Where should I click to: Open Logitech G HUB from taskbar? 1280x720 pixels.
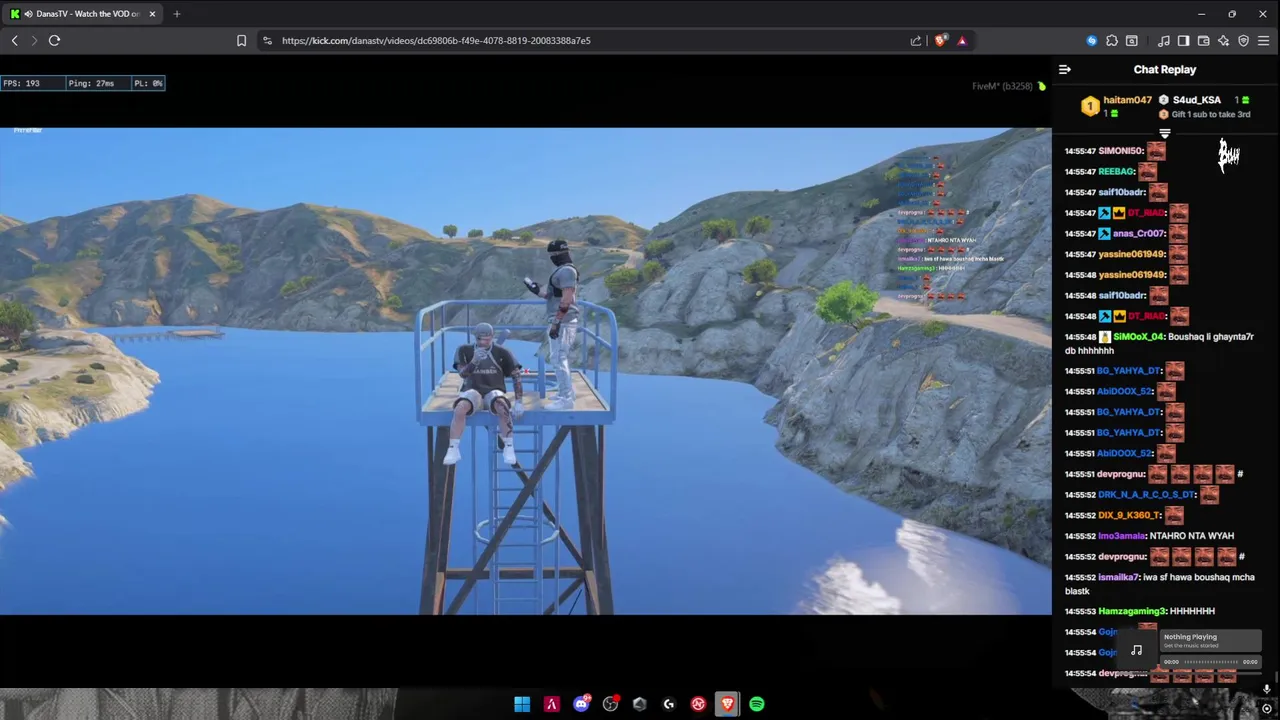pos(669,704)
